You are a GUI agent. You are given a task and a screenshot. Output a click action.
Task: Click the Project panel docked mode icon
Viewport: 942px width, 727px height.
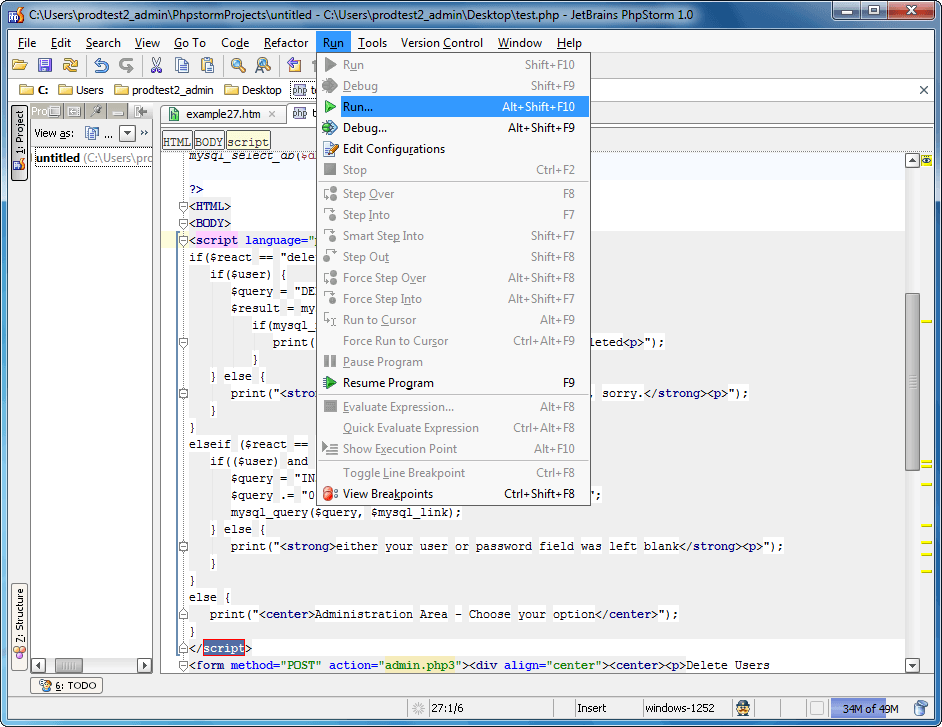[x=74, y=111]
